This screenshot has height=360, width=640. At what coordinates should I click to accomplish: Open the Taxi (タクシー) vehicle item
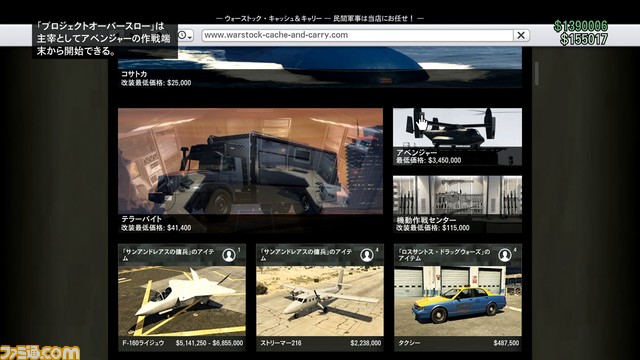(458, 298)
